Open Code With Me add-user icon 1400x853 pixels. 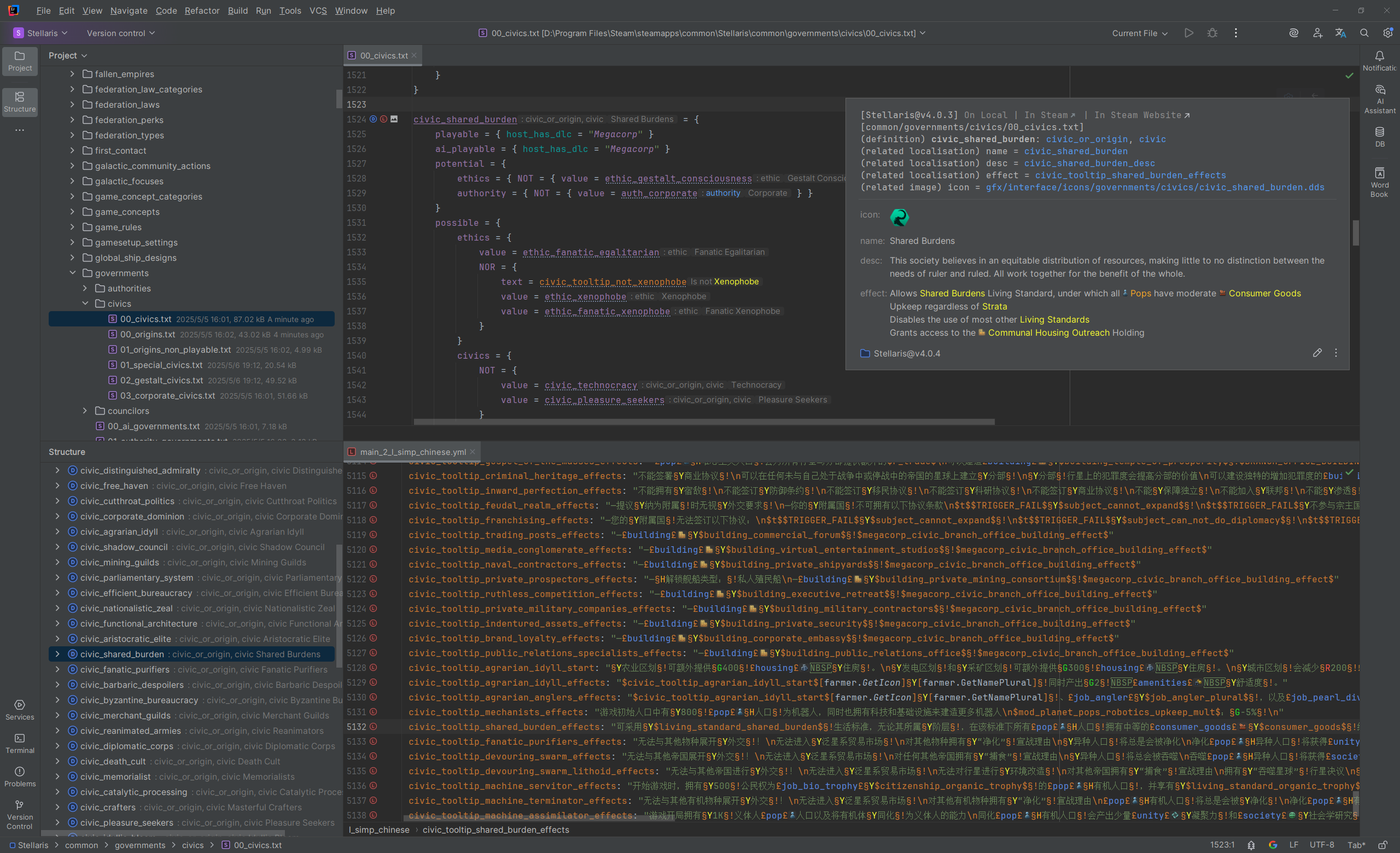pos(1317,33)
